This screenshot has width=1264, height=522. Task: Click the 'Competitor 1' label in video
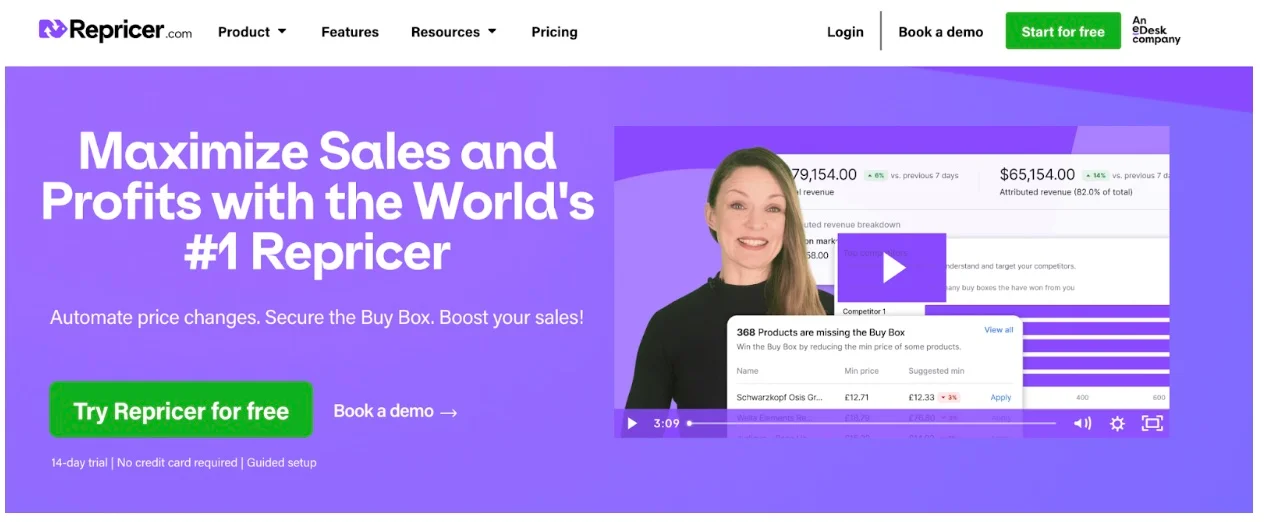[x=864, y=312]
